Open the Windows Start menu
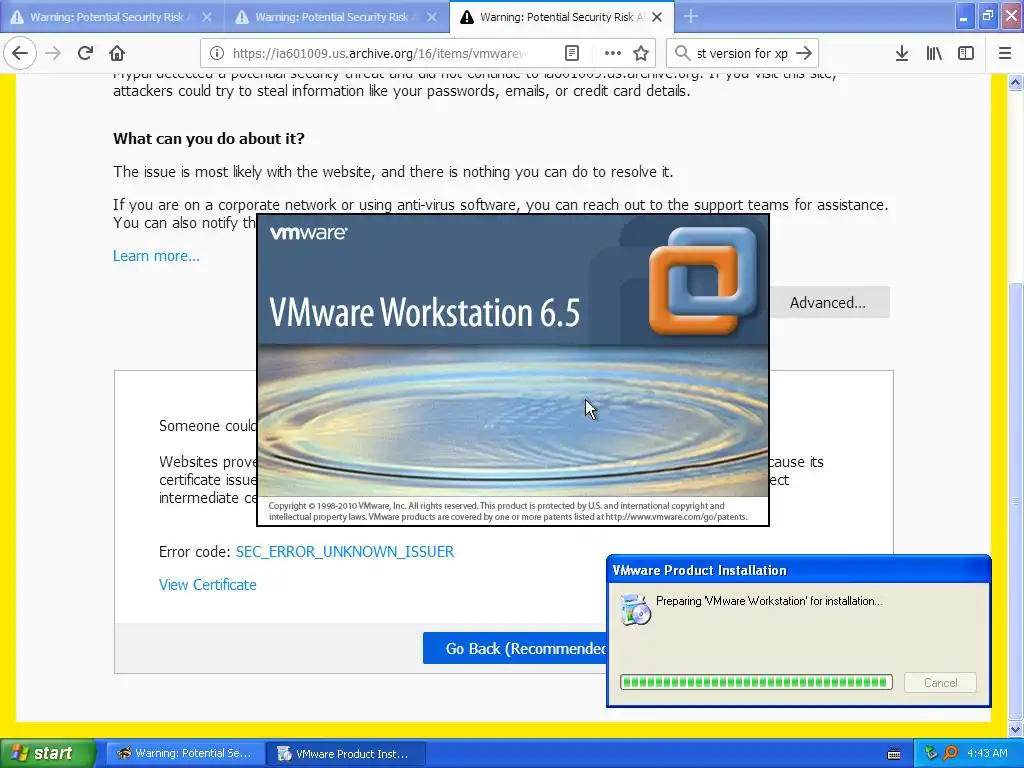Viewport: 1024px width, 768px height. [47, 753]
